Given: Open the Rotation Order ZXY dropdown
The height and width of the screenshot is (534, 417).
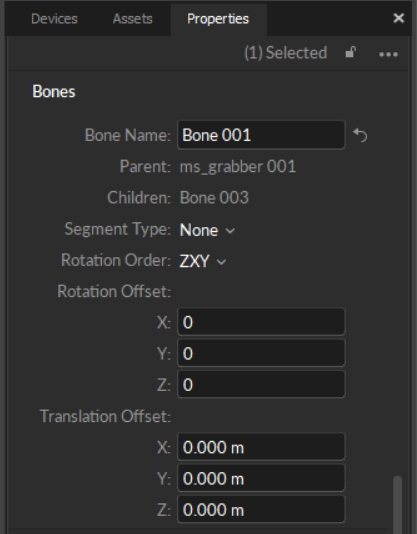Looking at the screenshot, I should (x=203, y=262).
